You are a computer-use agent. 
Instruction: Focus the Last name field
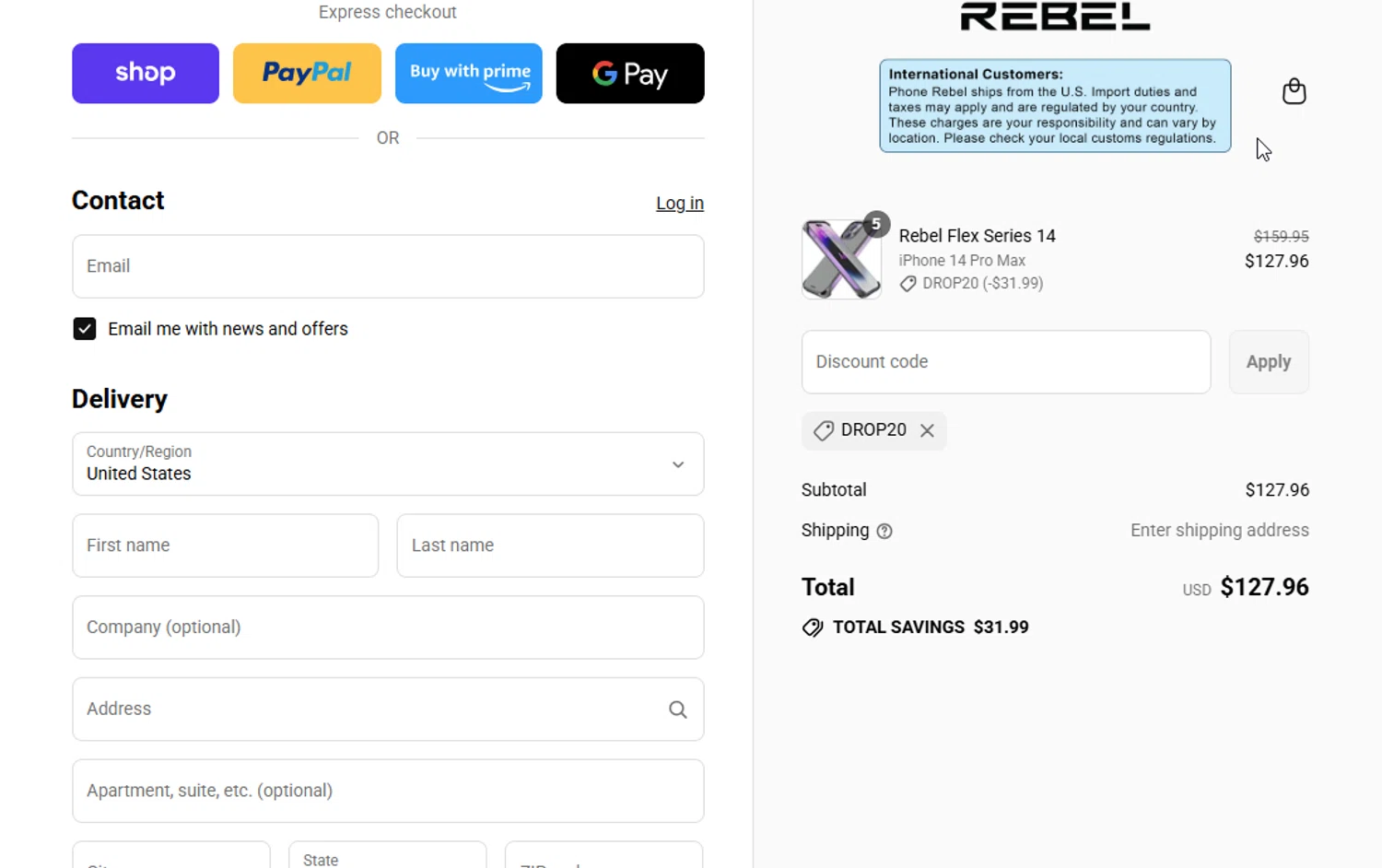click(x=550, y=545)
